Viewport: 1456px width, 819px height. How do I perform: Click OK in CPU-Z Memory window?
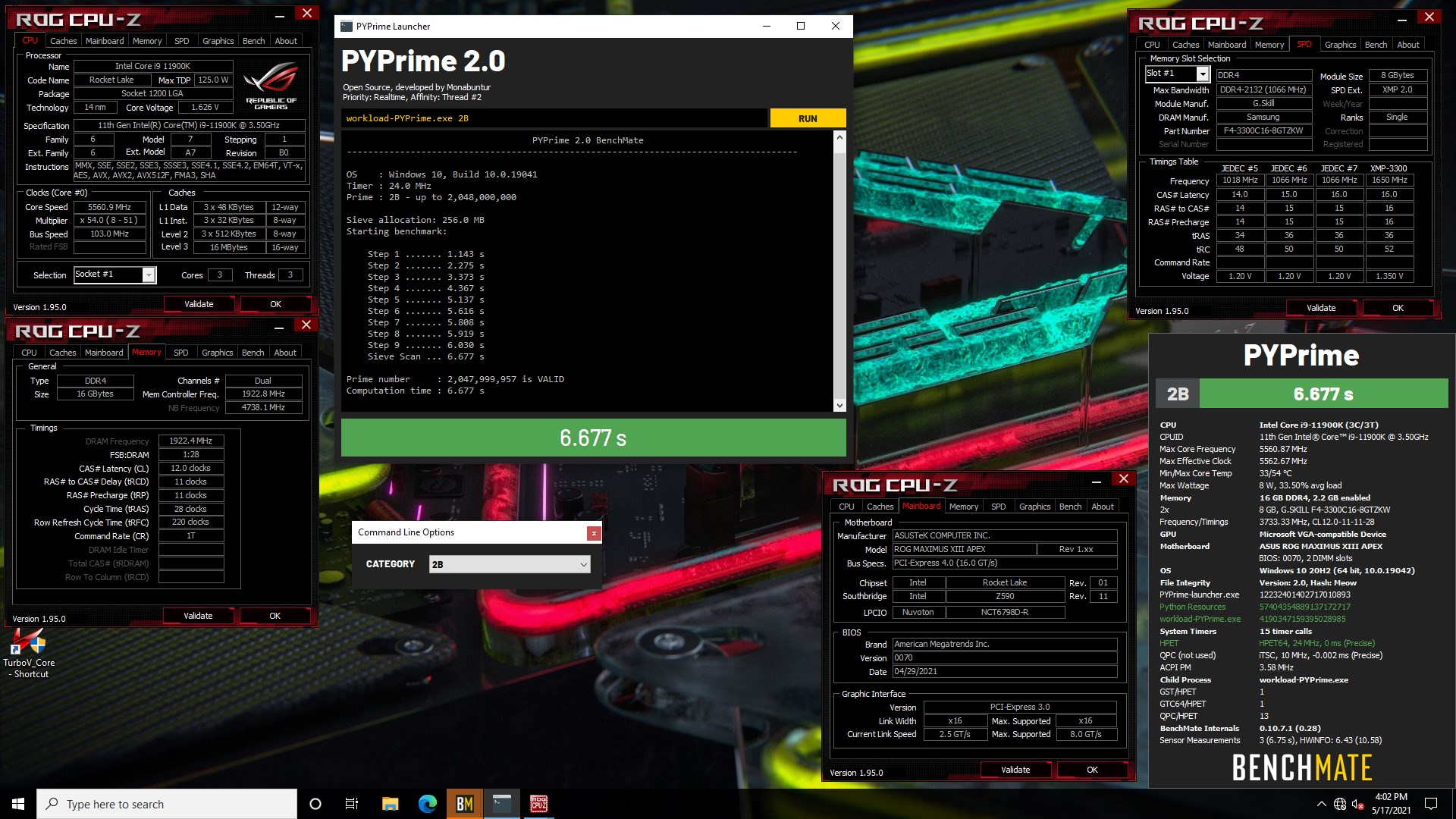[x=275, y=616]
